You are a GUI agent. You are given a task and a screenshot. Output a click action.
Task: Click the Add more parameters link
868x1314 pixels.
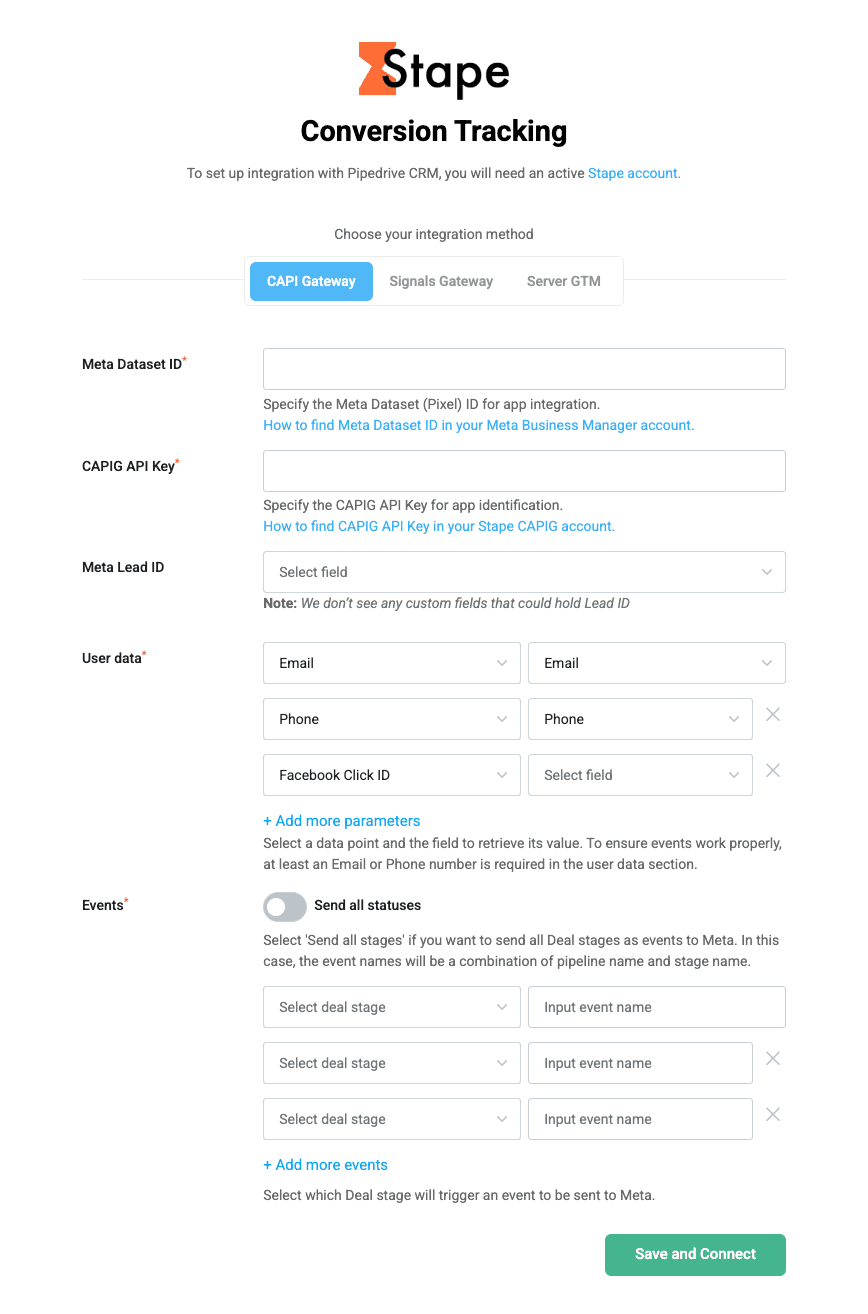[342, 821]
